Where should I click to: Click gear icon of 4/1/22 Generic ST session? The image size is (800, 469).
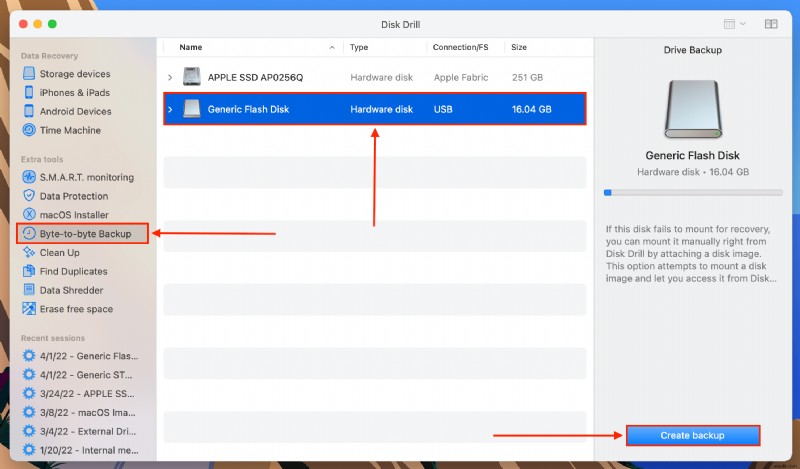click(29, 375)
